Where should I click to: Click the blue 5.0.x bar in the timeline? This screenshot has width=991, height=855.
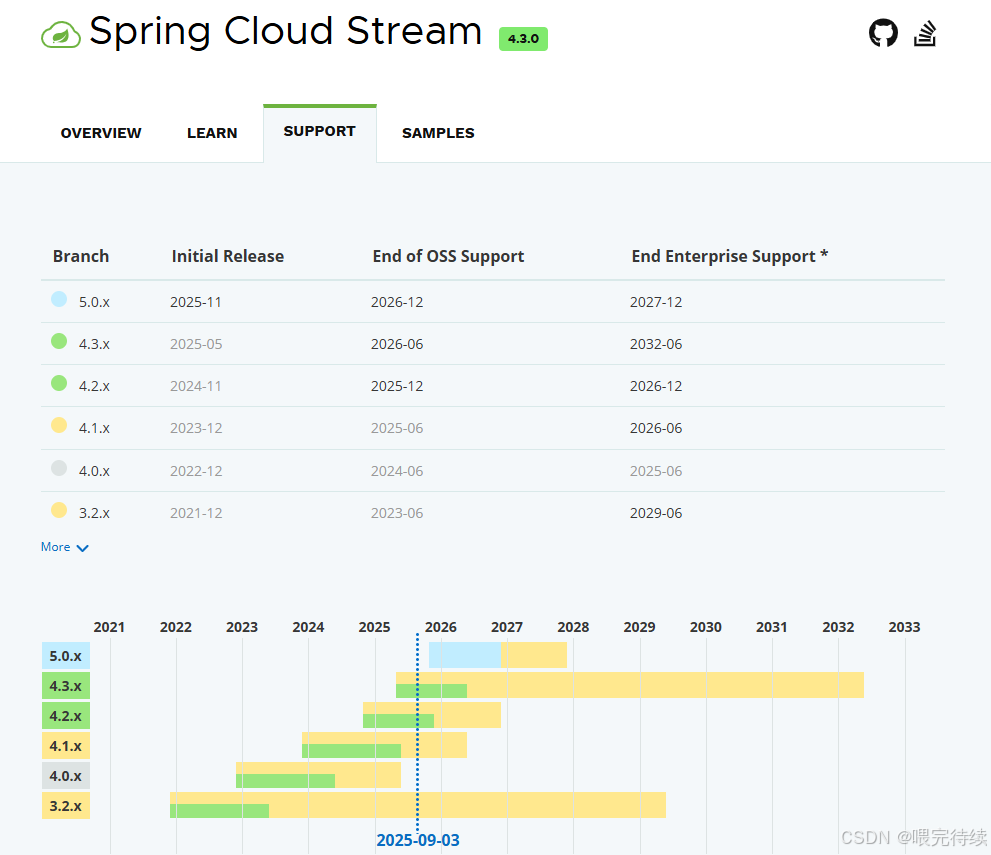[x=465, y=655]
